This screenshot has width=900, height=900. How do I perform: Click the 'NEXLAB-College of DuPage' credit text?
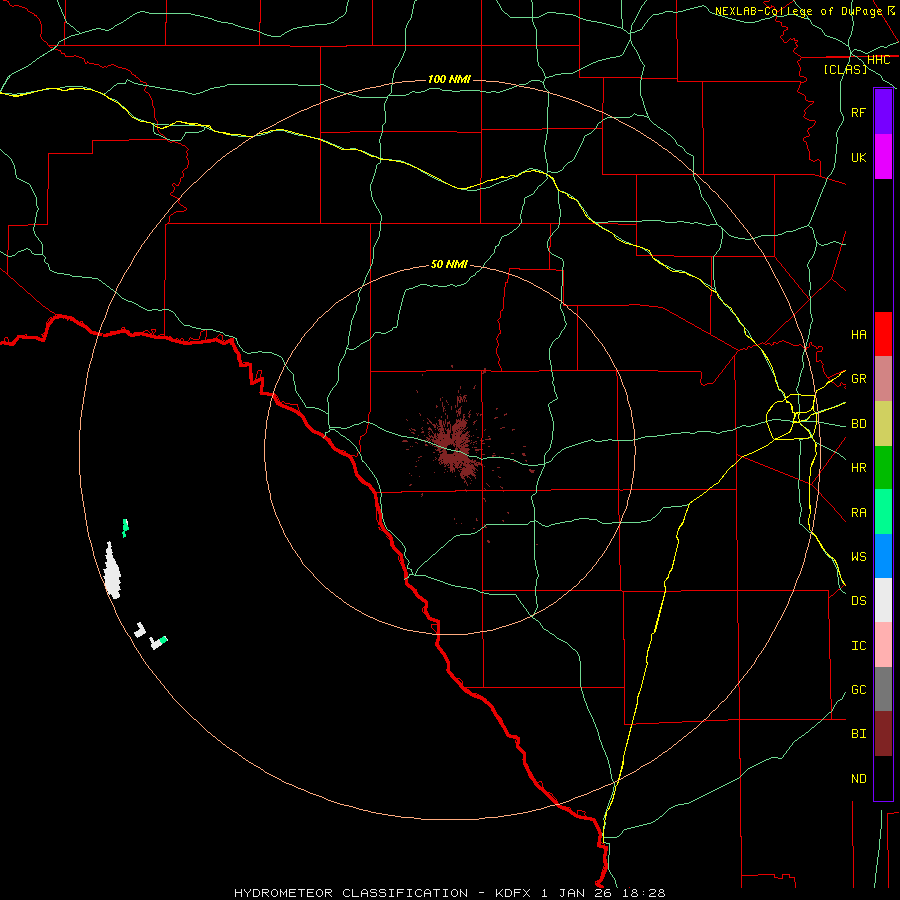pyautogui.click(x=798, y=11)
